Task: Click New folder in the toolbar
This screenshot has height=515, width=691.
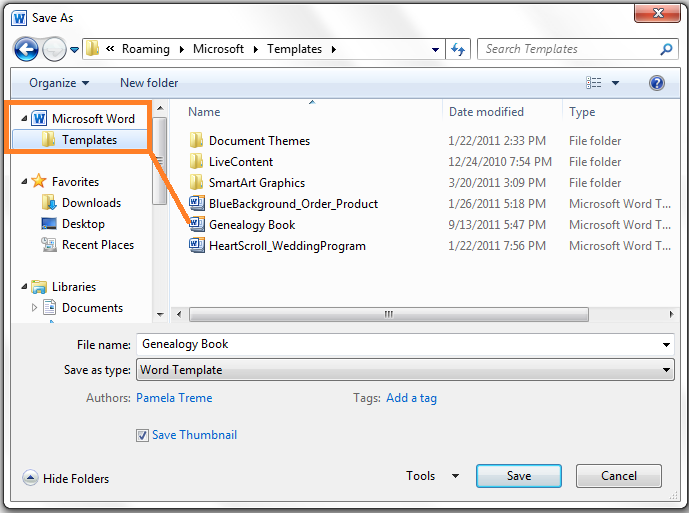Action: coord(149,83)
